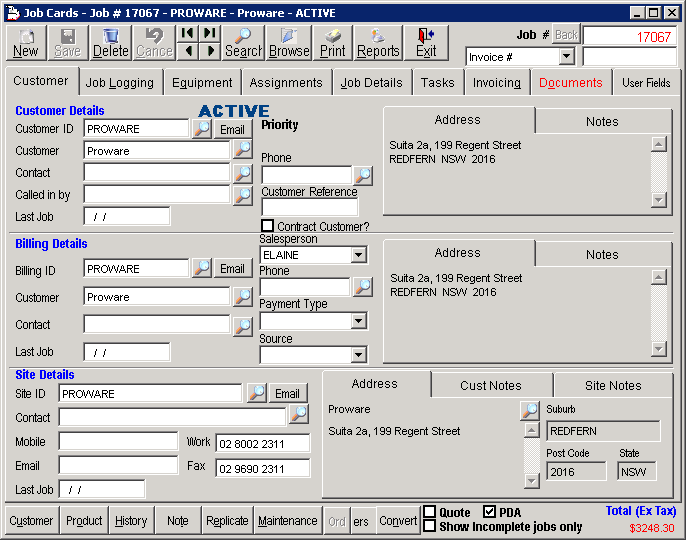
Task: Click Email button beside Site ID
Action: point(287,393)
